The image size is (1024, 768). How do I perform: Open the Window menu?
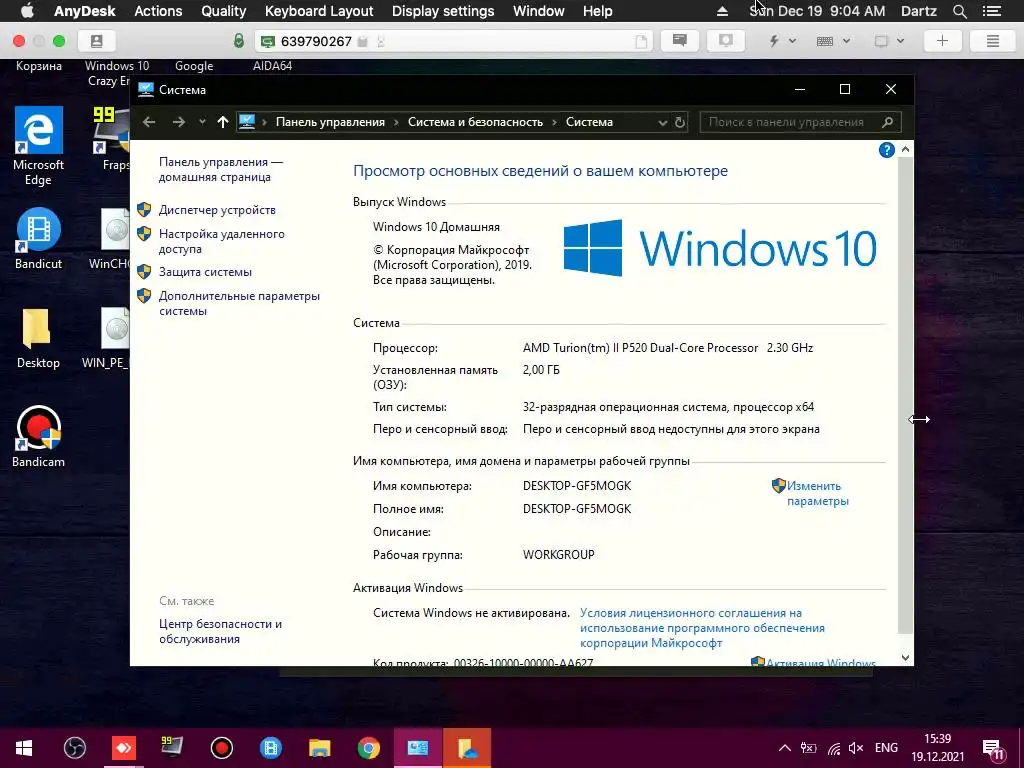(538, 11)
